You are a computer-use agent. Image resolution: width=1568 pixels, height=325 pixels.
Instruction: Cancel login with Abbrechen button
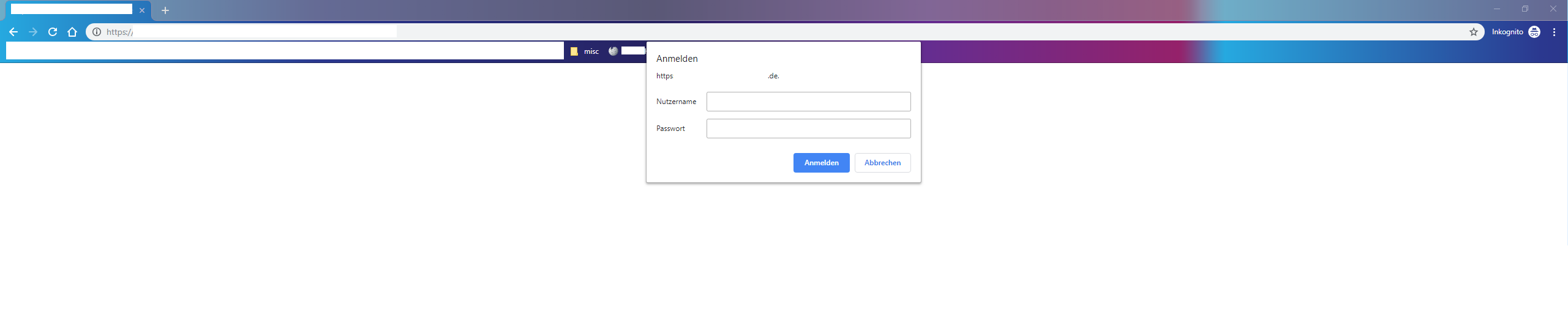882,163
